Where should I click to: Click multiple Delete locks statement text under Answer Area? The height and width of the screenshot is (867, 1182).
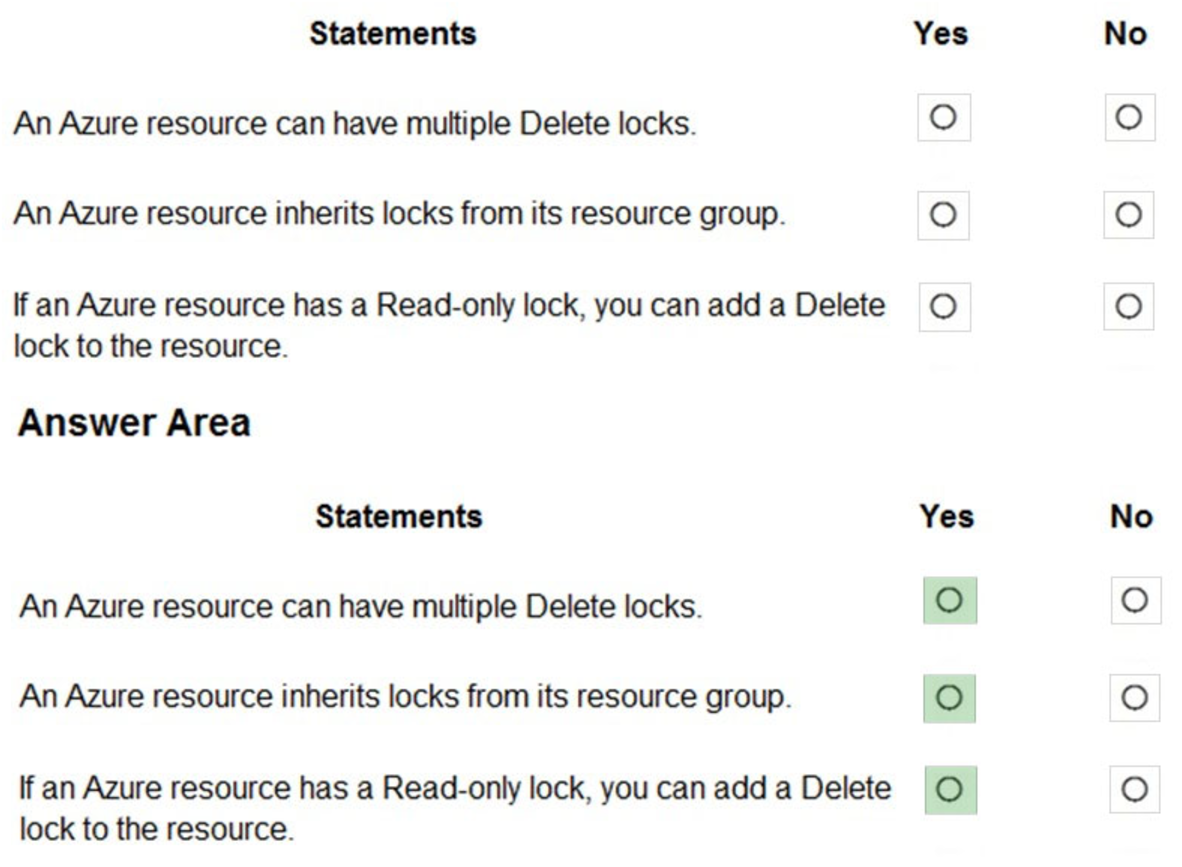pos(361,607)
